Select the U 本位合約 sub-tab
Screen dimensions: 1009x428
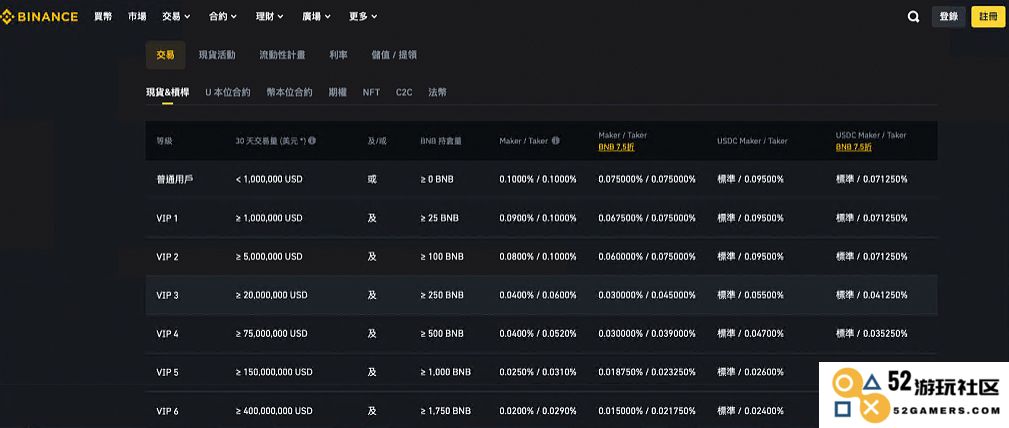[x=228, y=93]
